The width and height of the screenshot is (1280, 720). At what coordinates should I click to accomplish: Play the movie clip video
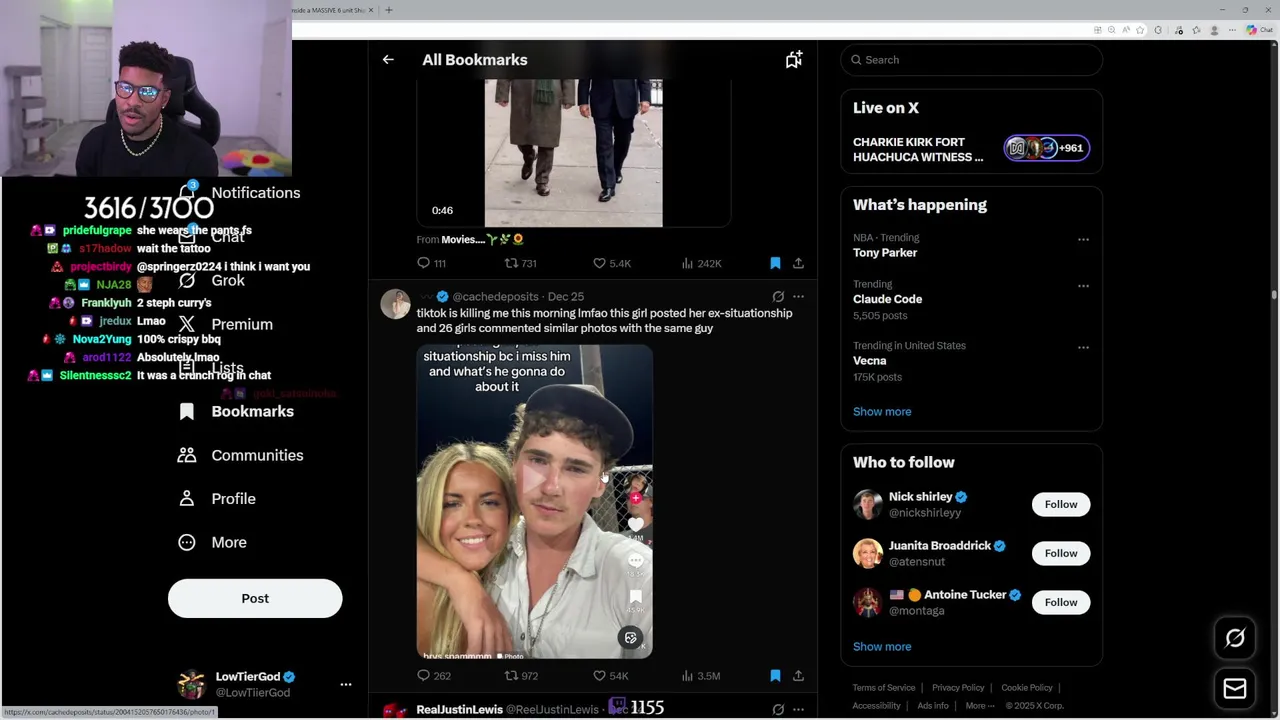[x=573, y=153]
